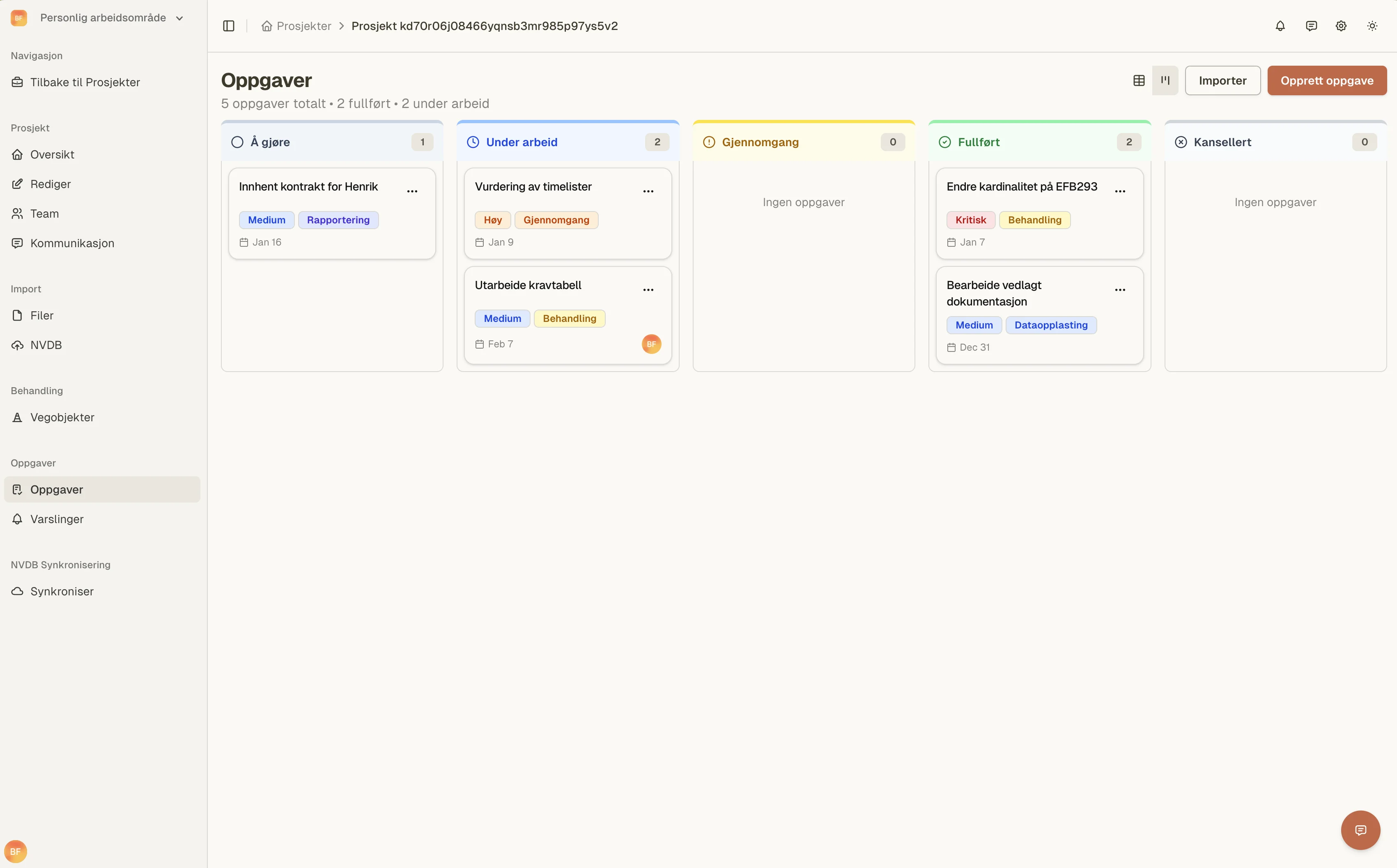Switch to table view icon
Image resolution: width=1397 pixels, height=868 pixels.
(1139, 80)
